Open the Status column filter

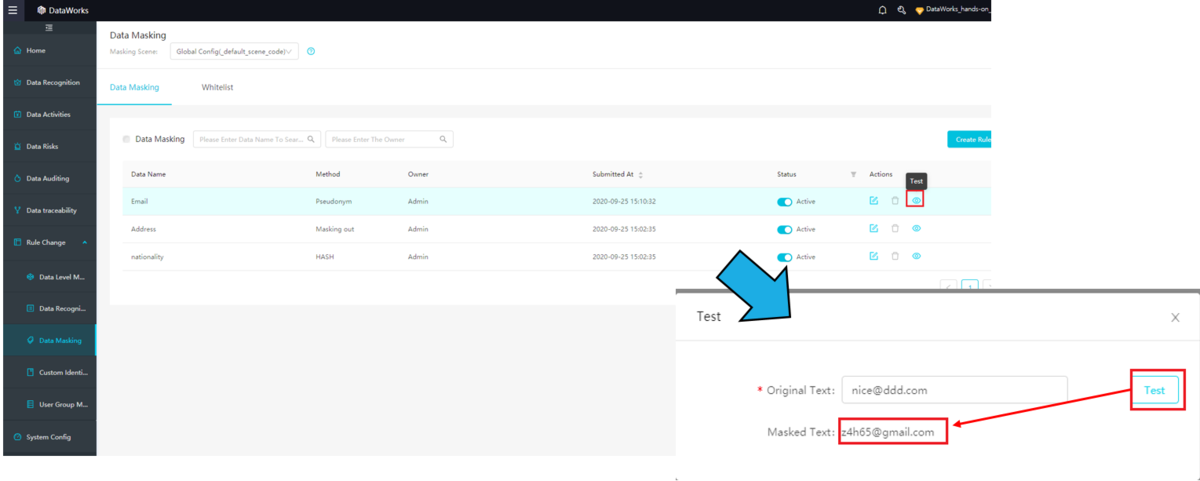[853, 174]
